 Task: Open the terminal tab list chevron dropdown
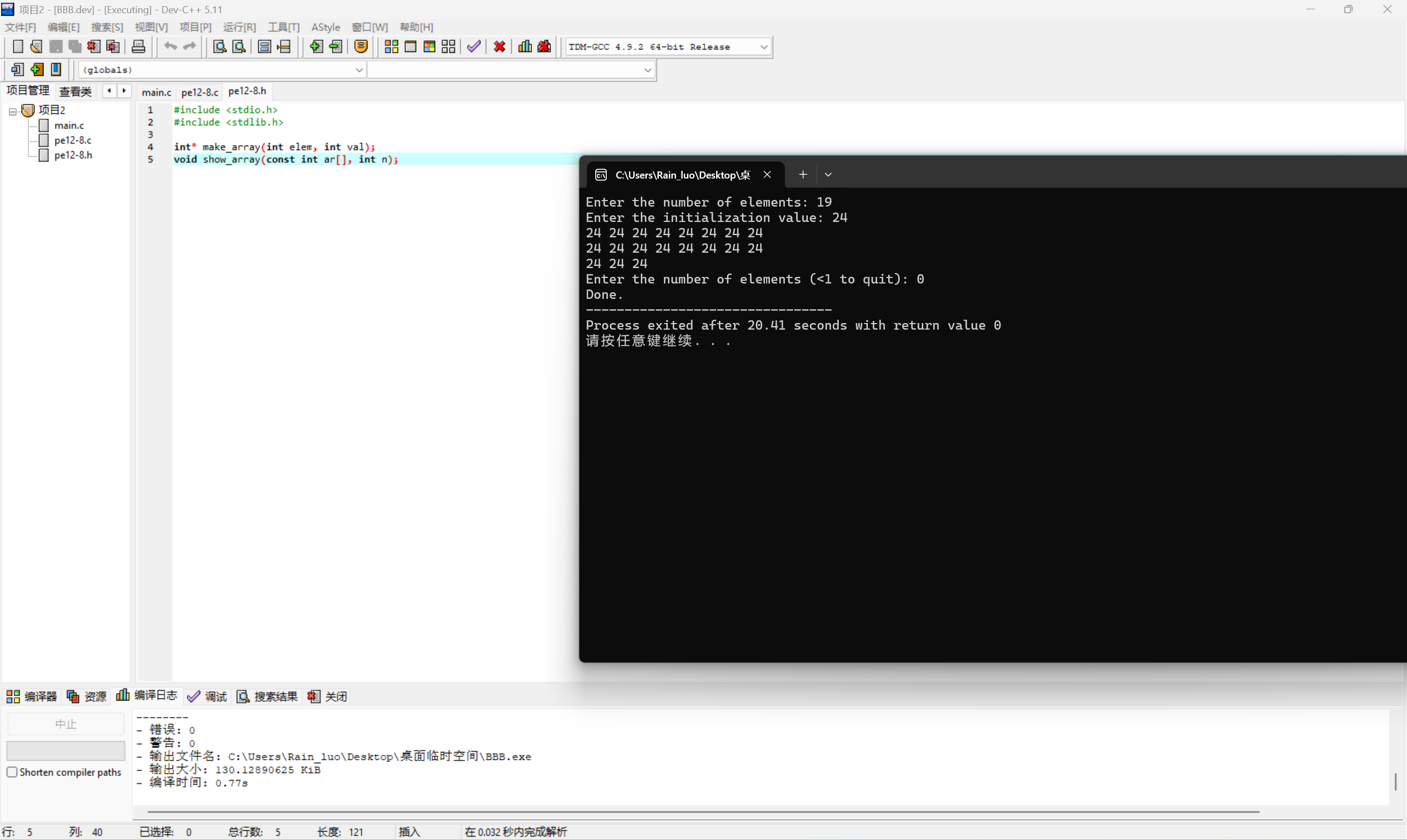(828, 174)
